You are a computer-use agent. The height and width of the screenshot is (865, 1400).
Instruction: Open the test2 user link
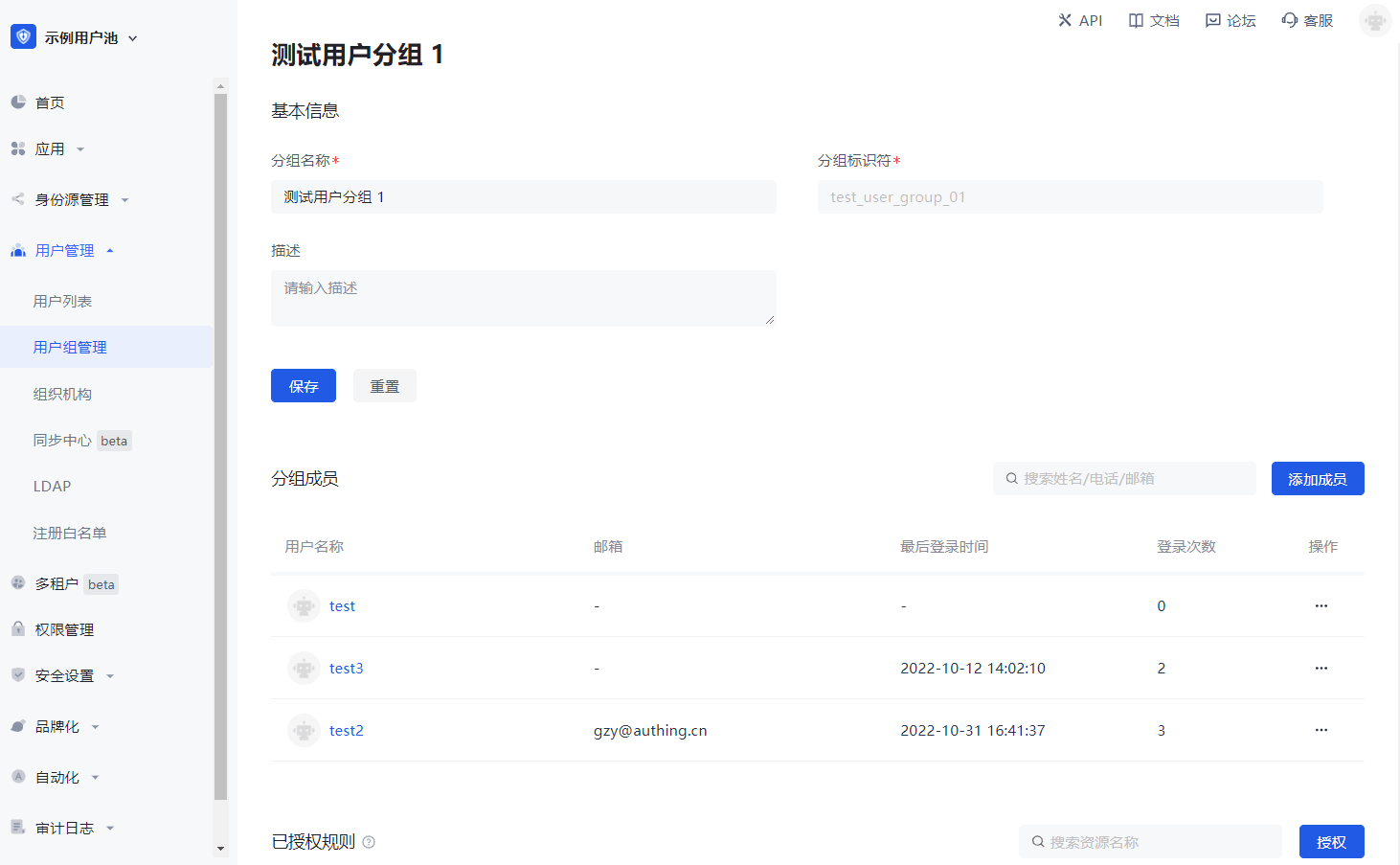[346, 730]
